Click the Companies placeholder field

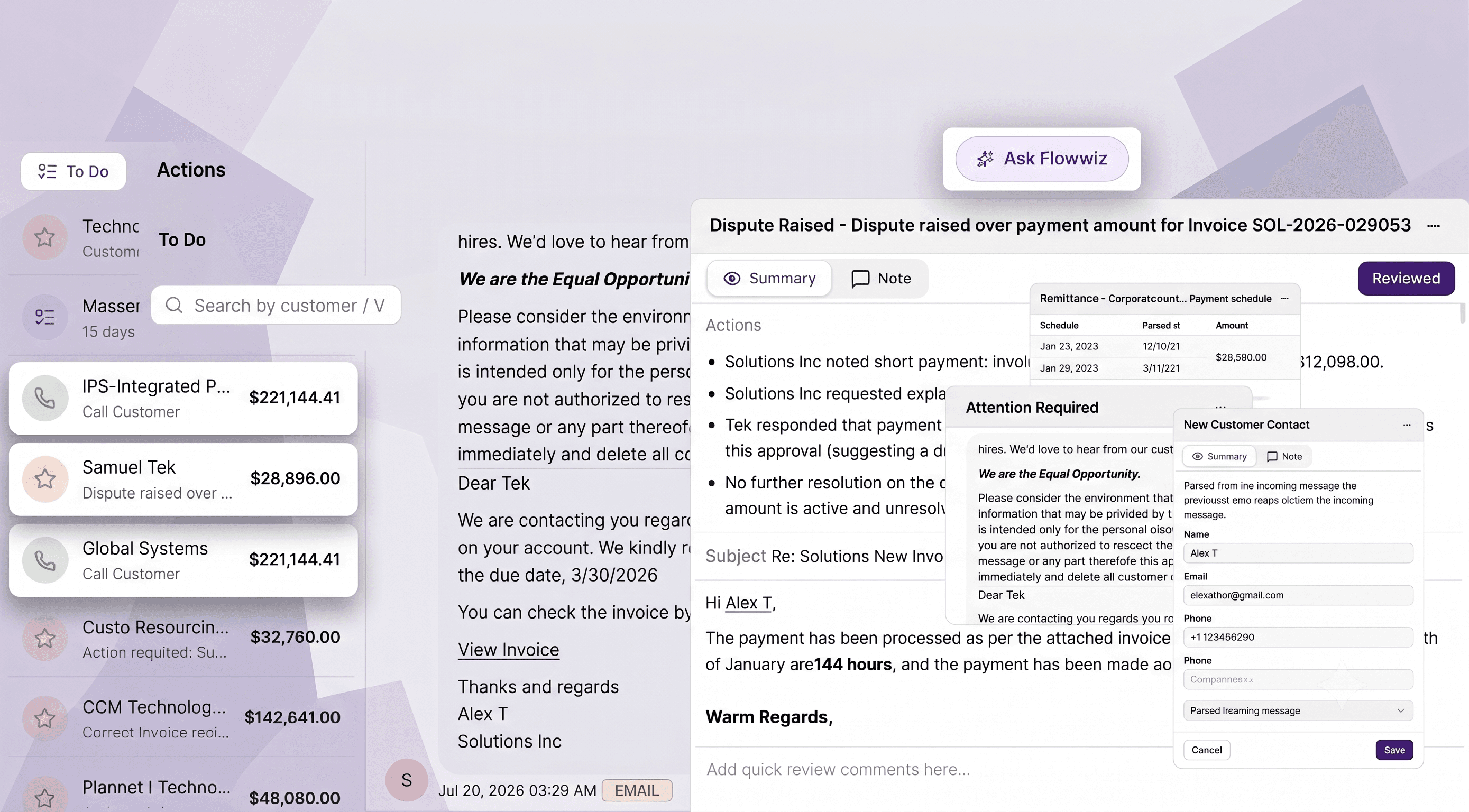pos(1298,679)
